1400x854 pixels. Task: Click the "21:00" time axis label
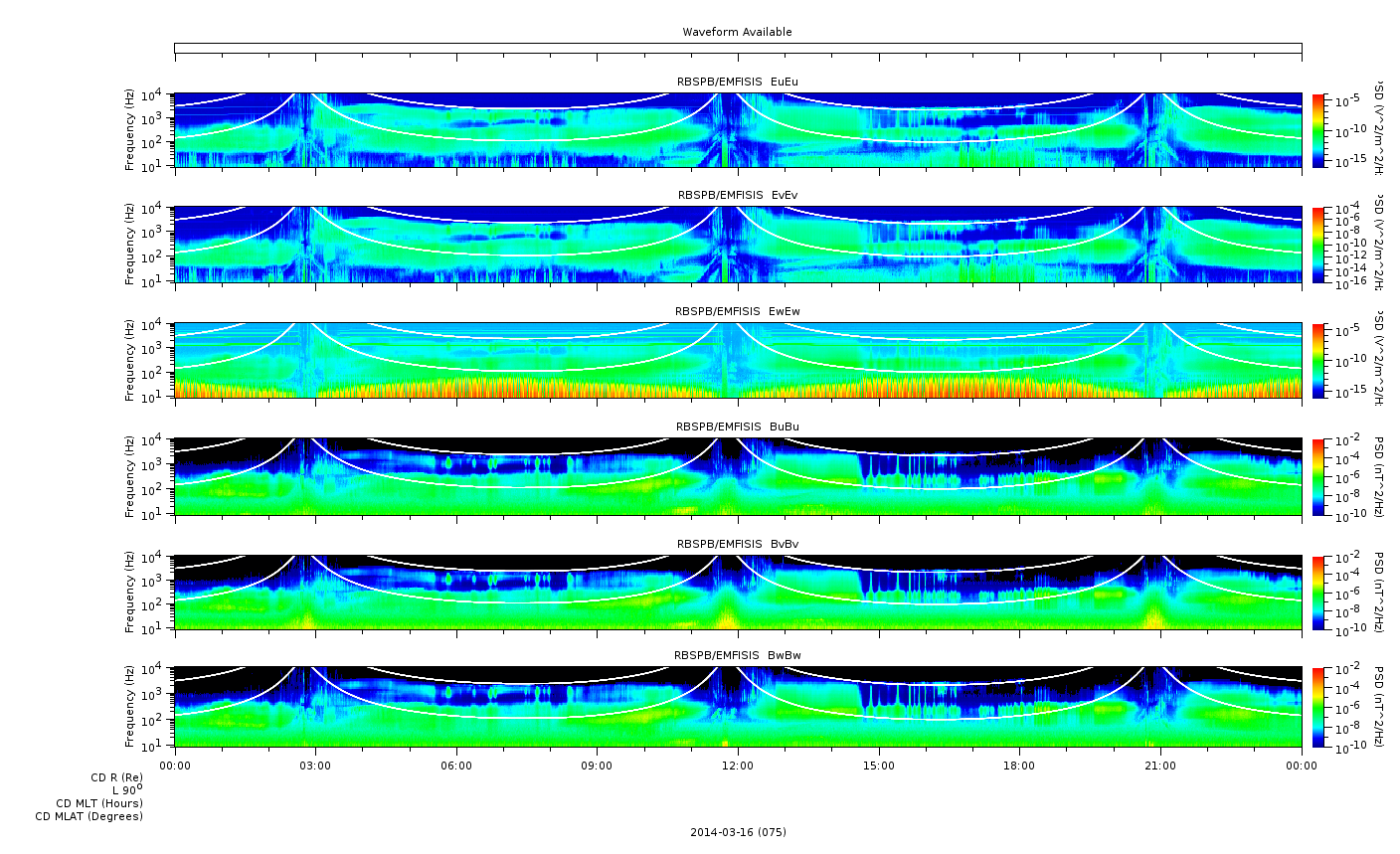click(1160, 766)
